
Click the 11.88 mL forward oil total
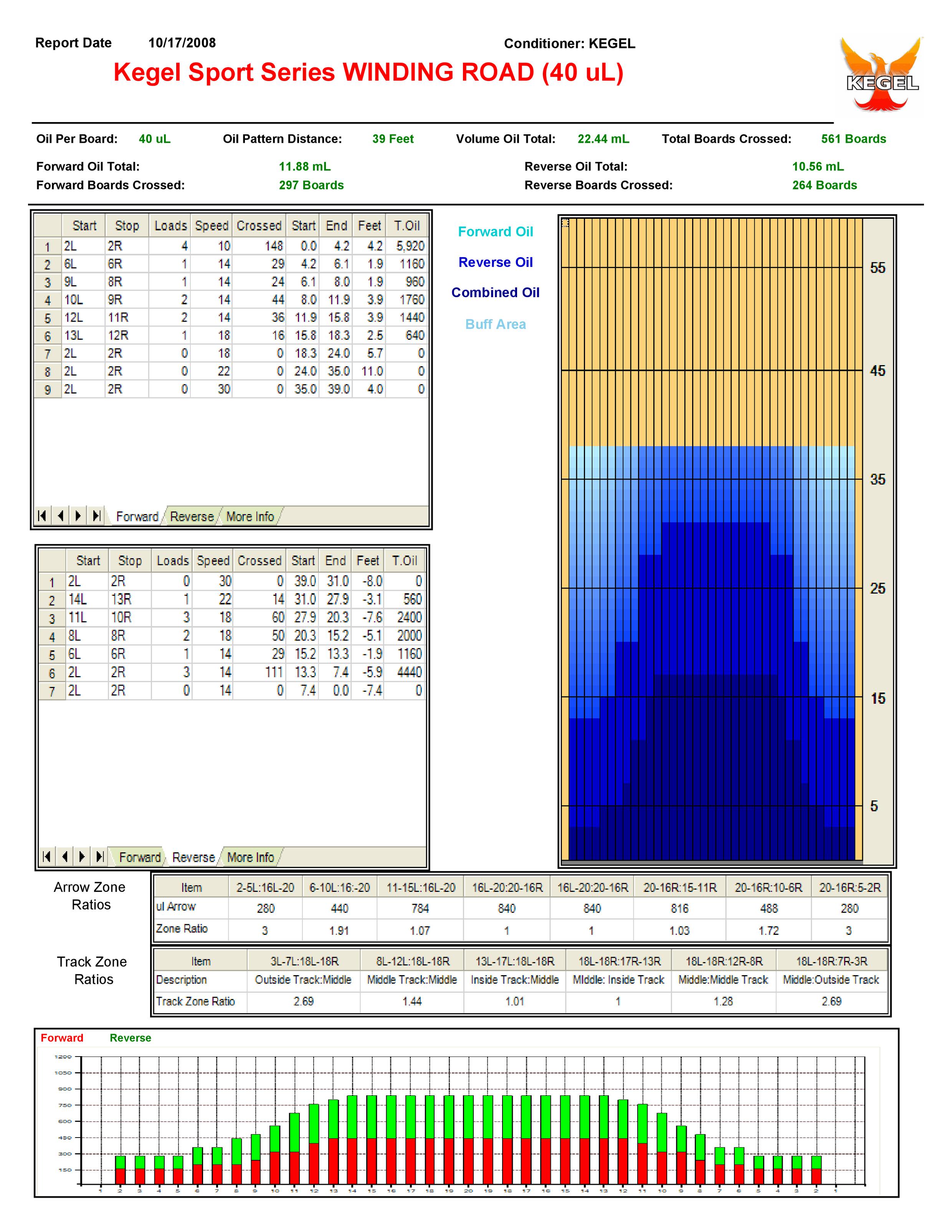click(304, 166)
